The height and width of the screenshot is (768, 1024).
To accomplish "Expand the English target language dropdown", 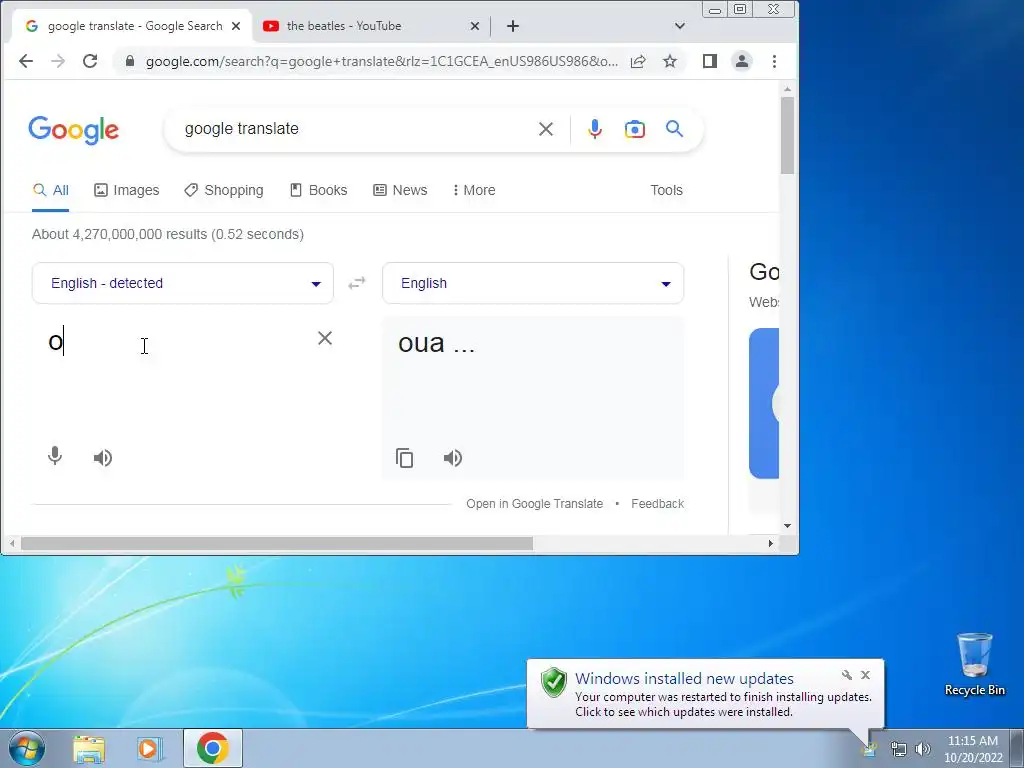I will pos(533,283).
